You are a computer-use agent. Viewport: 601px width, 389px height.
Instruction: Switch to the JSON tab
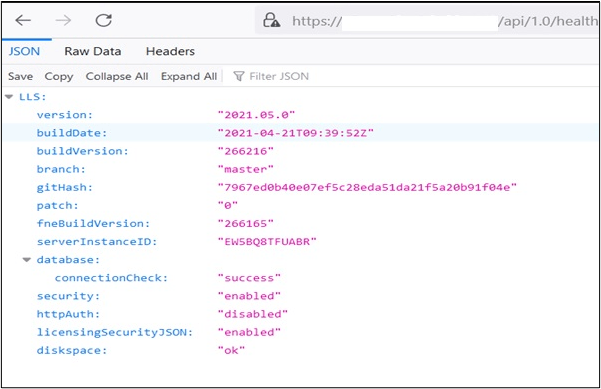24,51
